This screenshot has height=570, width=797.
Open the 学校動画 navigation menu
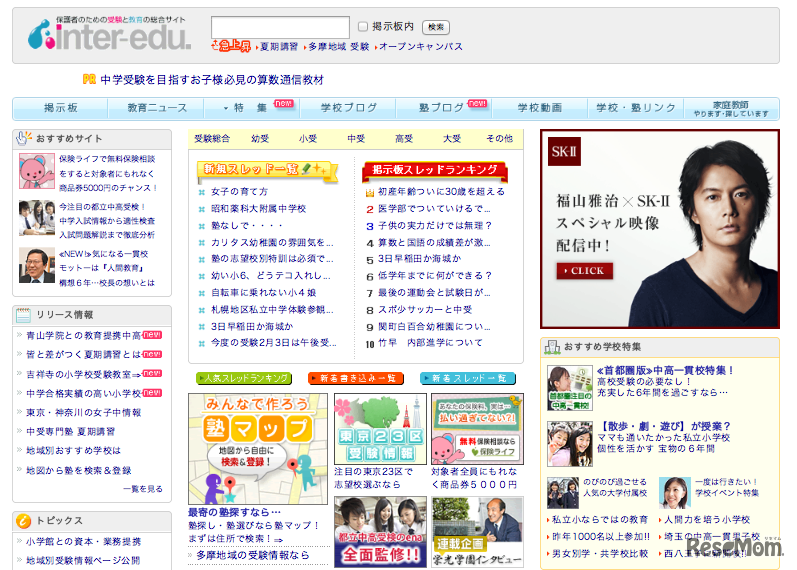(540, 108)
